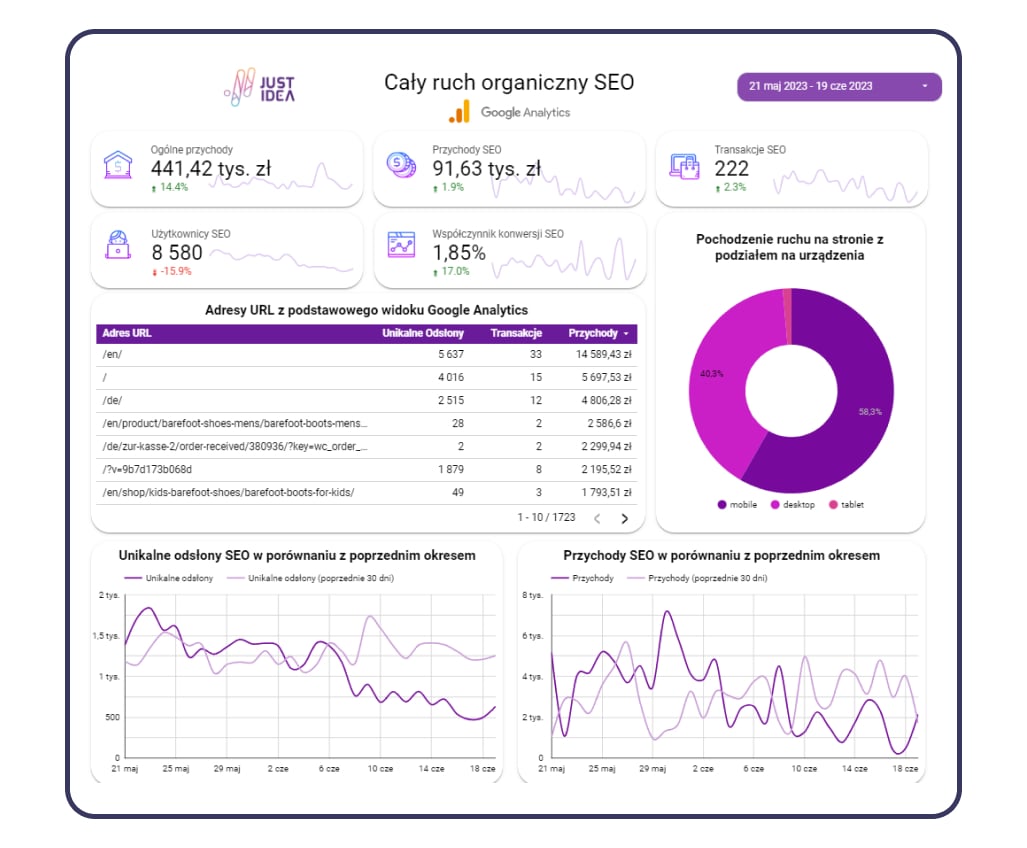Click the Google Analytics bar chart icon

pyautogui.click(x=460, y=111)
